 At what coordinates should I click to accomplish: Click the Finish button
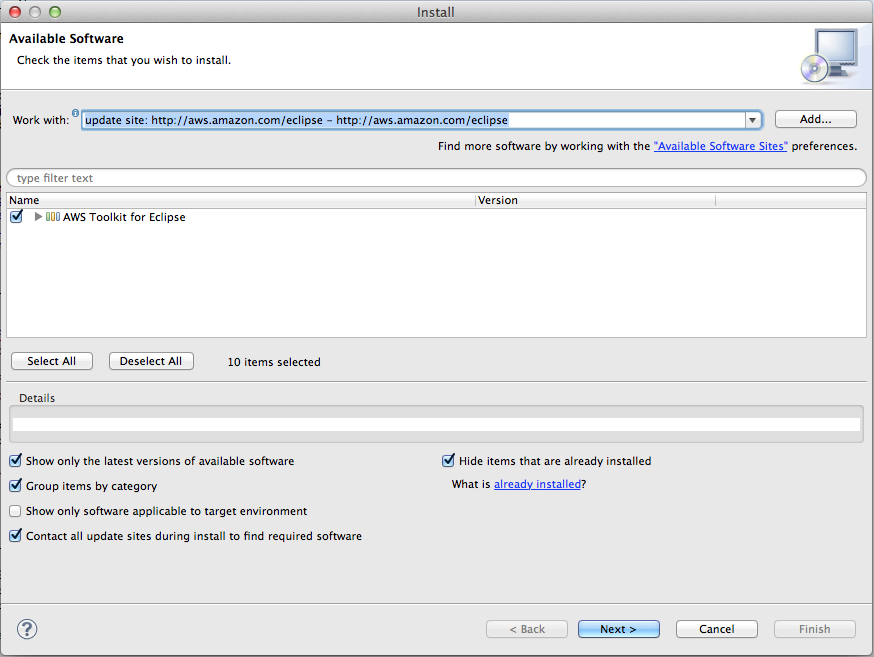coord(815,629)
